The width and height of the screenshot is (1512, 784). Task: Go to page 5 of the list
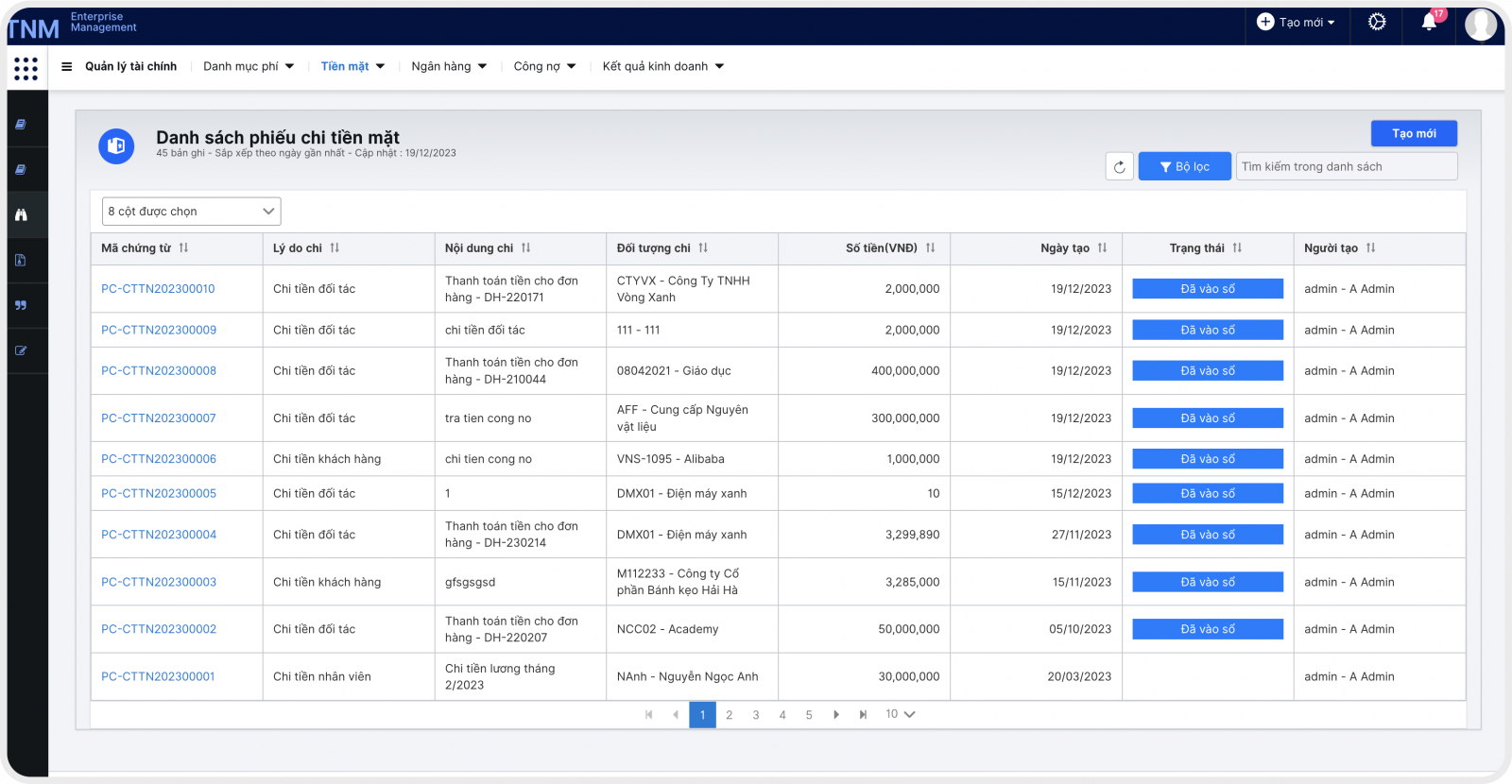pos(809,715)
